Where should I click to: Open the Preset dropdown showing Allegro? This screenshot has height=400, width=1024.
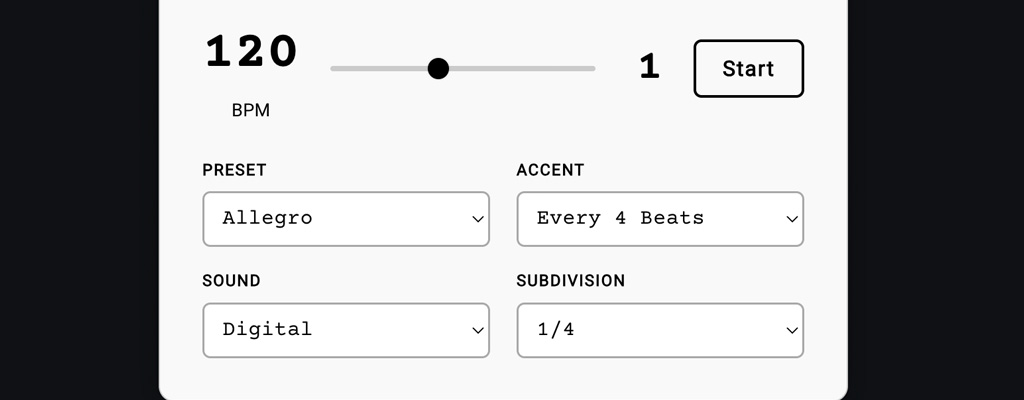coord(345,219)
